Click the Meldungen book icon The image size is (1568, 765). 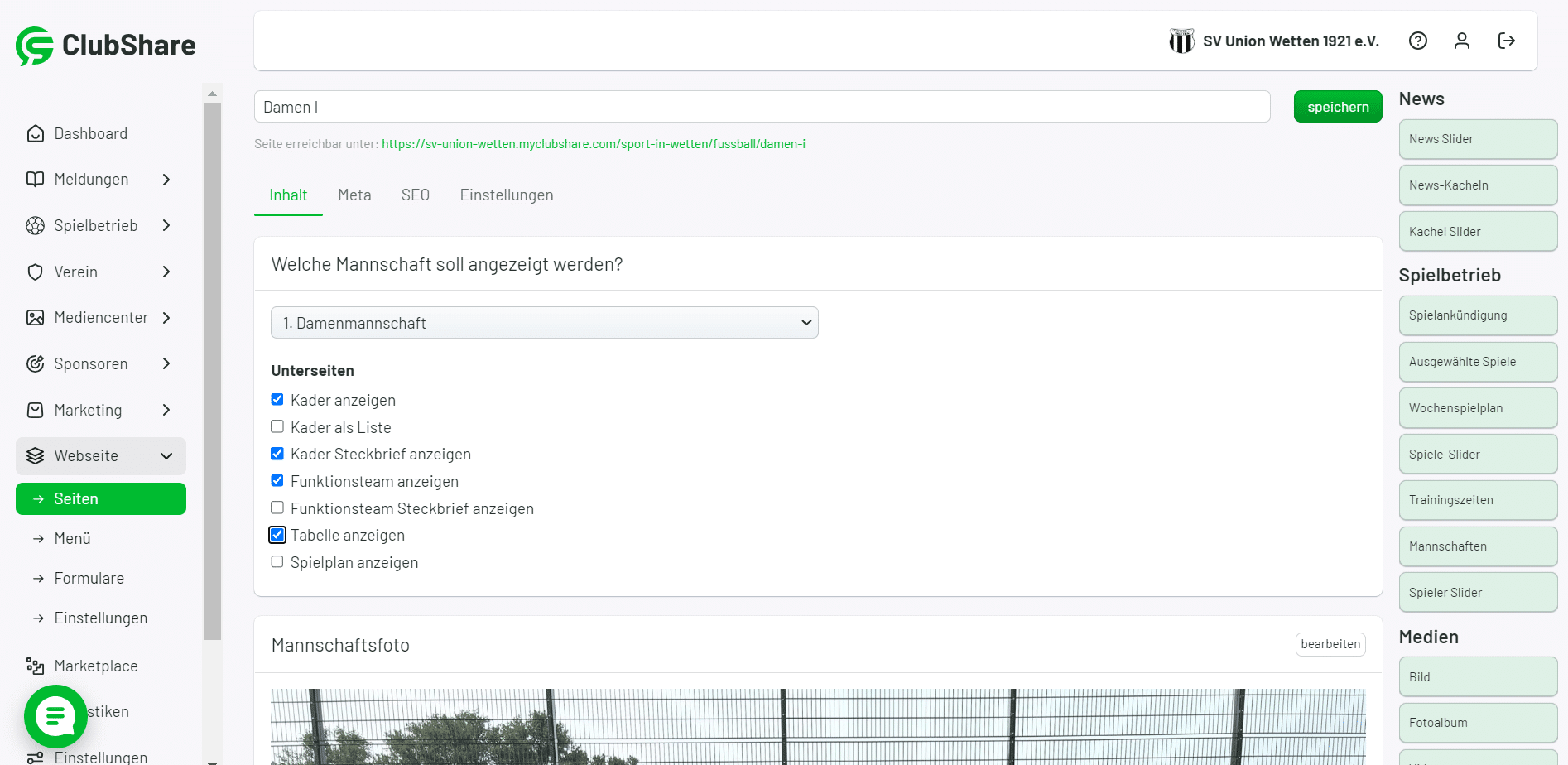click(x=35, y=180)
